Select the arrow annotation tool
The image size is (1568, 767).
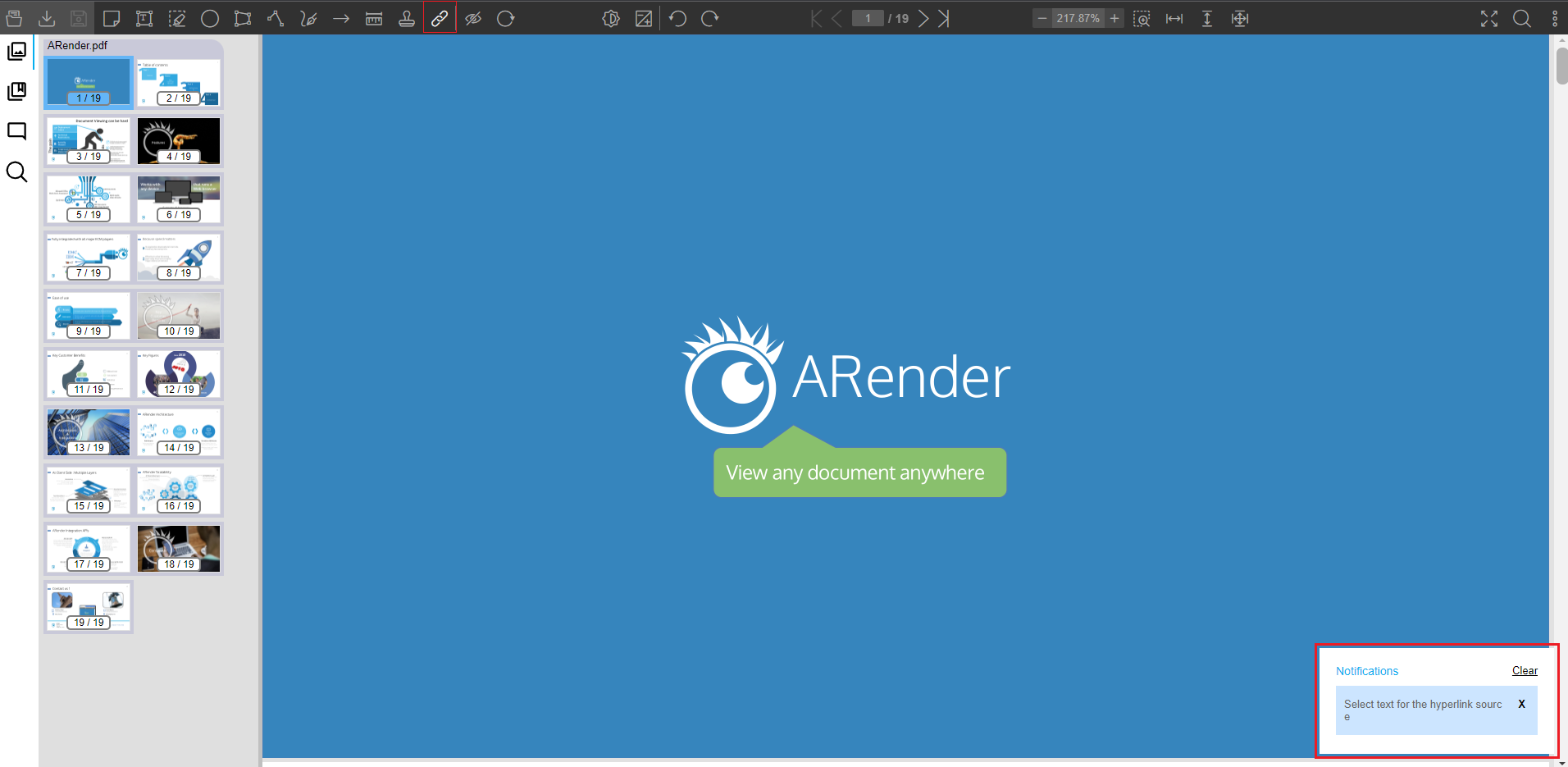click(341, 18)
